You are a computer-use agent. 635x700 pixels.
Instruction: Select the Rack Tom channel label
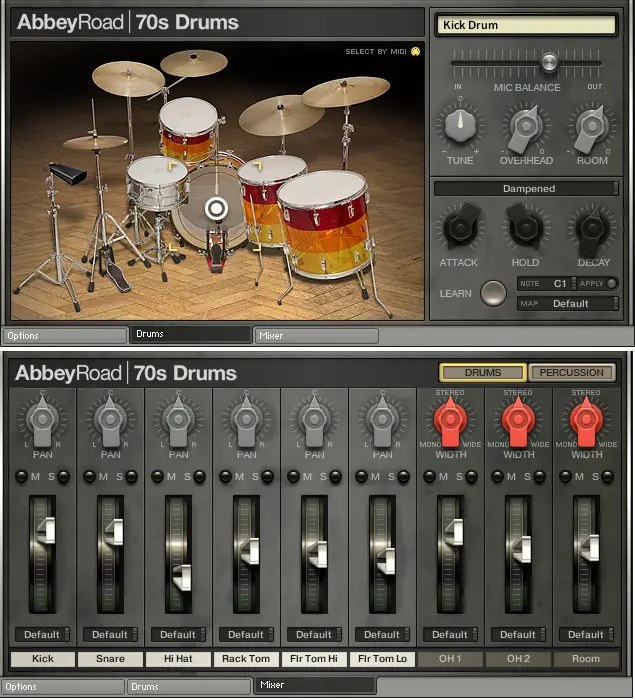246,658
